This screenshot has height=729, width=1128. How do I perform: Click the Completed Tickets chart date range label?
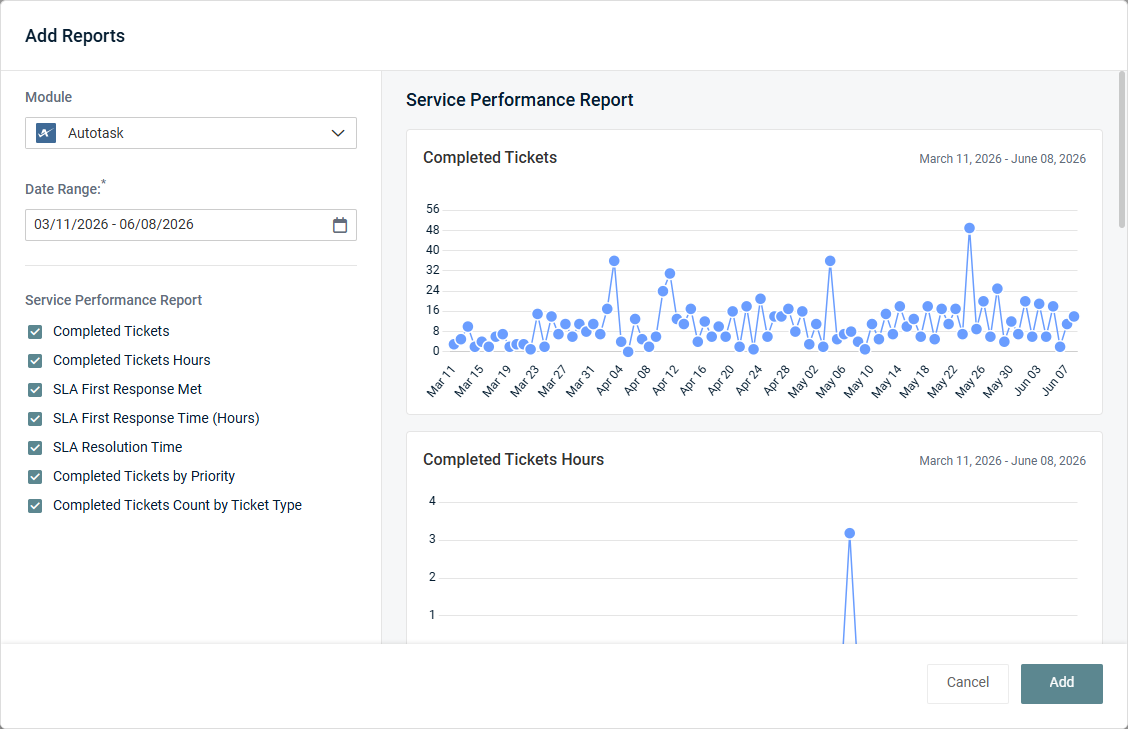point(1002,159)
